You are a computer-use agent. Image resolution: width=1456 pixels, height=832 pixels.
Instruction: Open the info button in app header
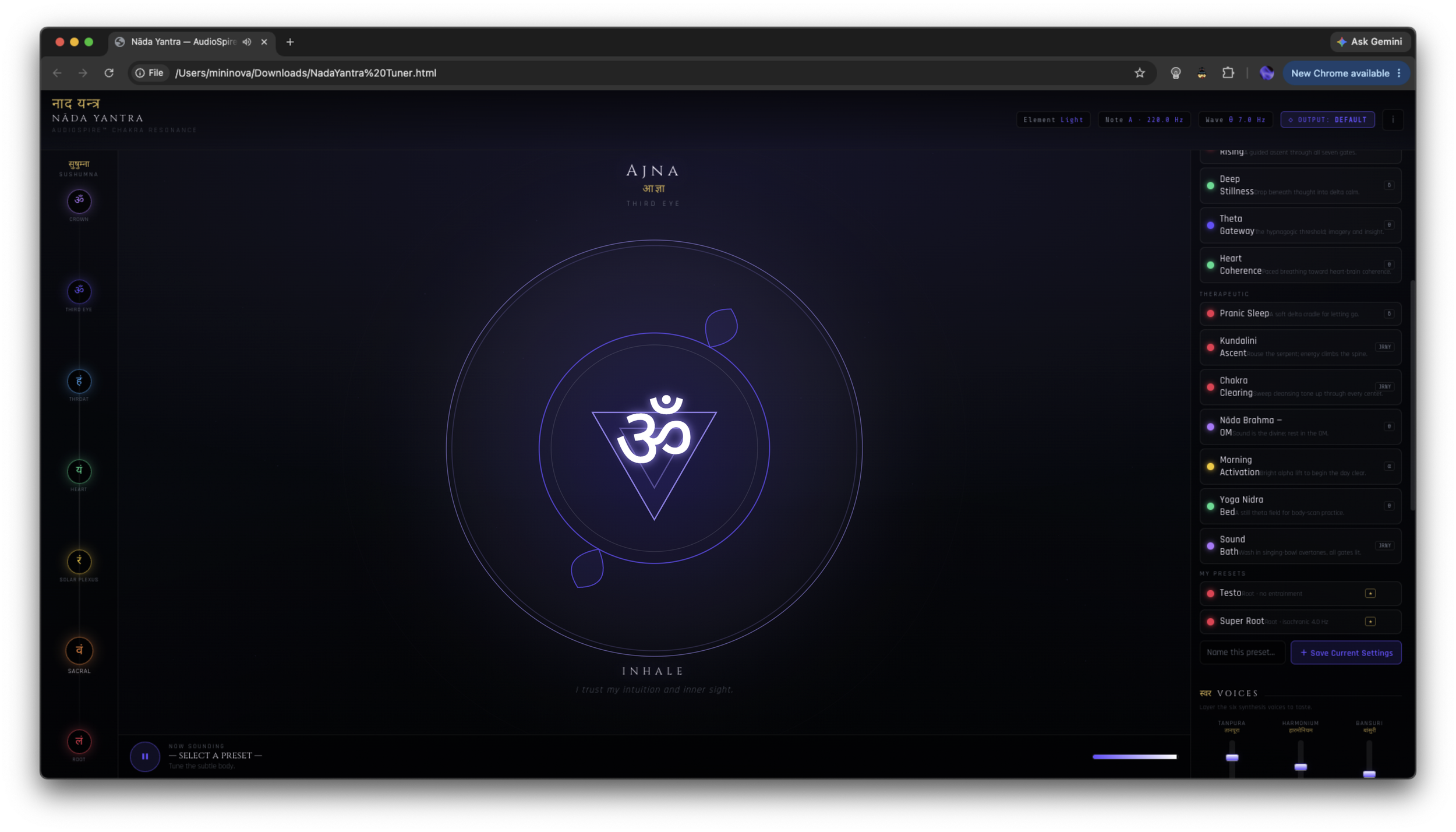[1393, 119]
